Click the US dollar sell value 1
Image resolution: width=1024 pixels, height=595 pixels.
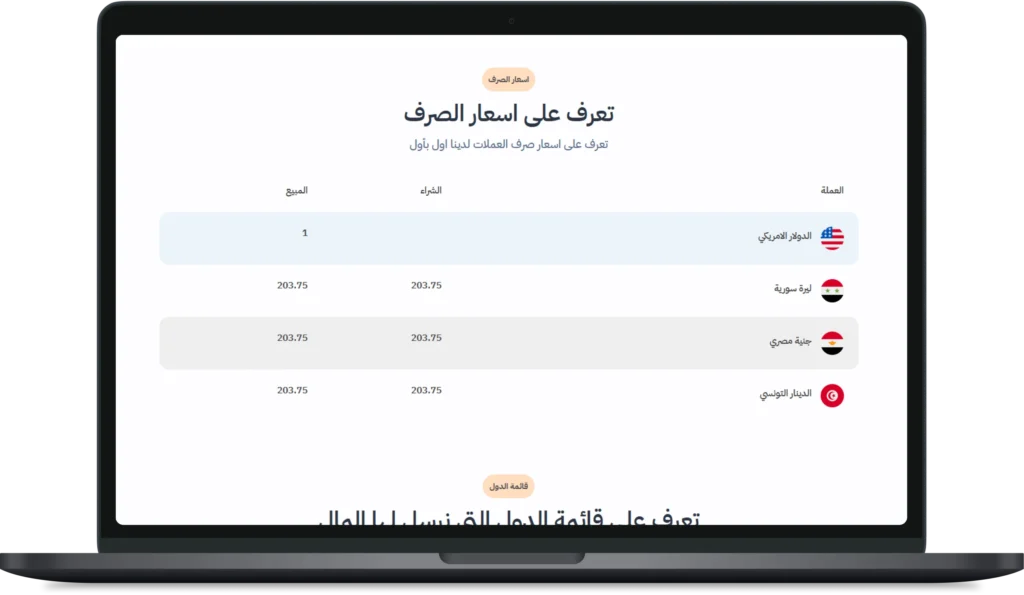click(x=304, y=233)
